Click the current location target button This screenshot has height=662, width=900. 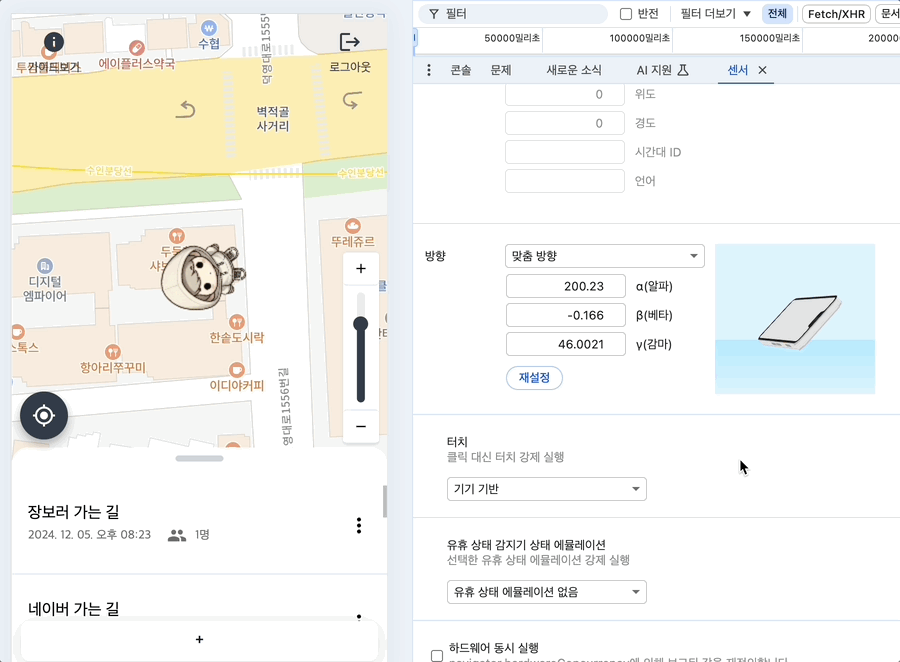[44, 416]
